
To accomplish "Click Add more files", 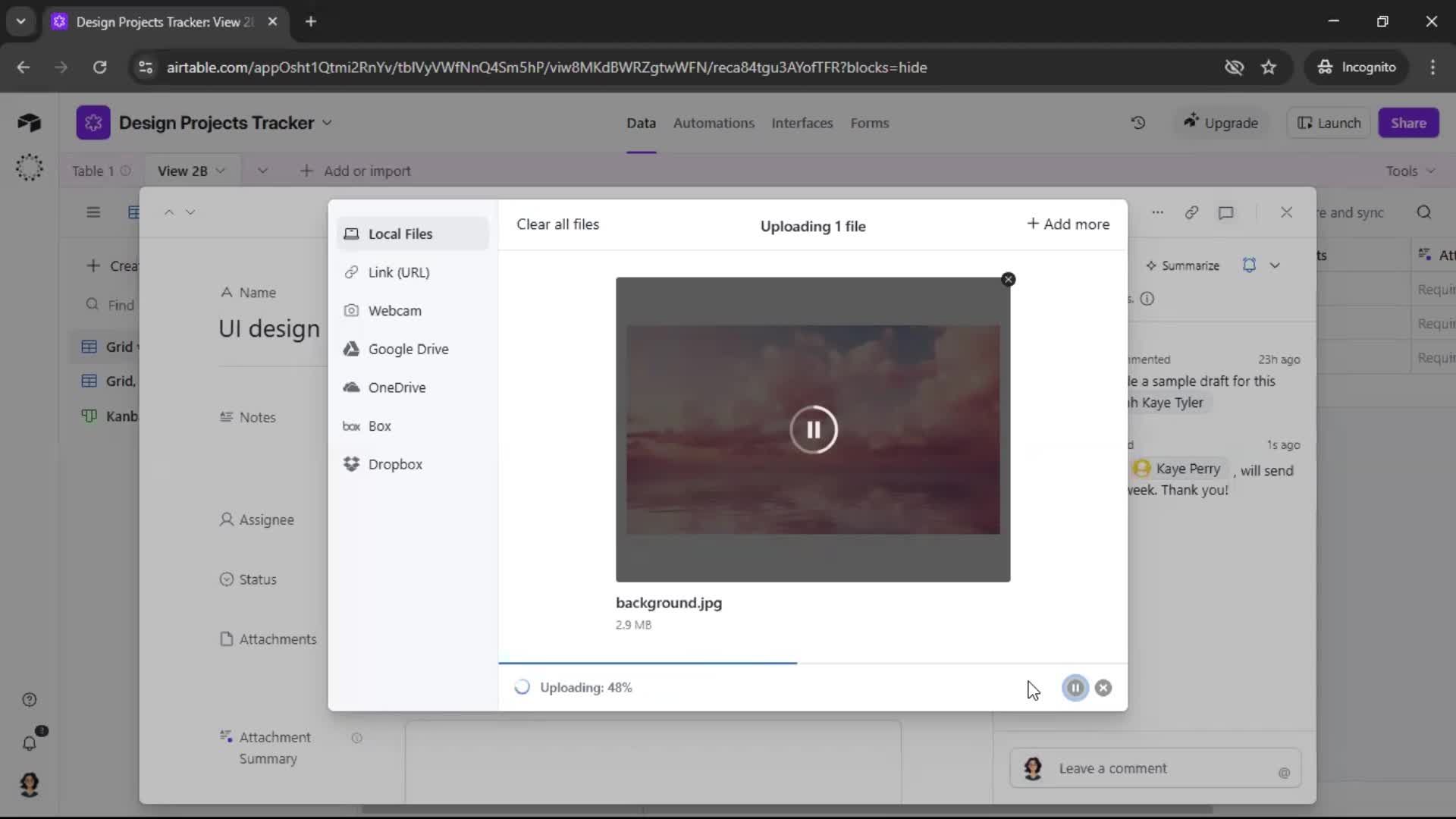I will point(1068,224).
